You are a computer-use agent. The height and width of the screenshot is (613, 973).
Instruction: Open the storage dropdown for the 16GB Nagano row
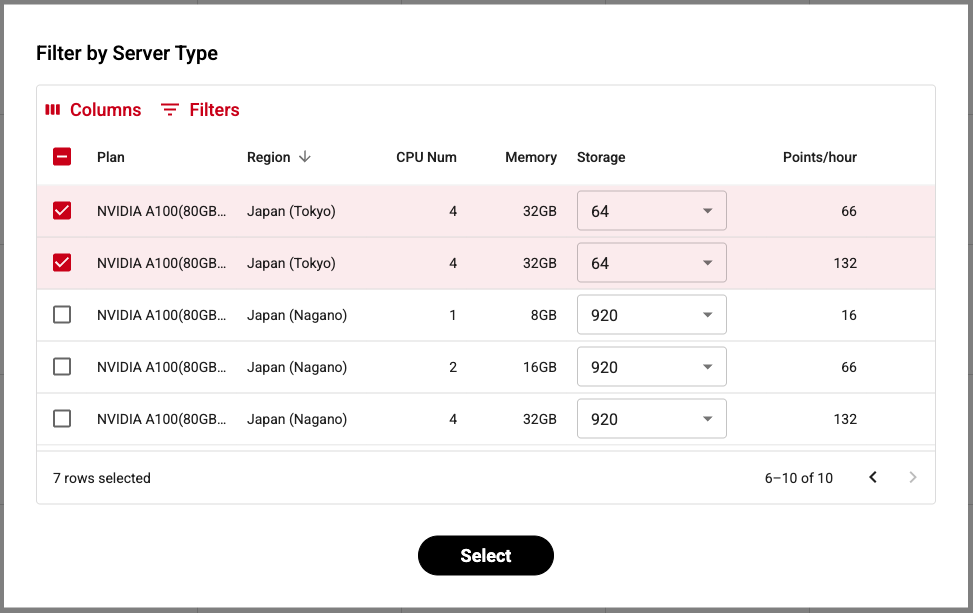coord(651,366)
